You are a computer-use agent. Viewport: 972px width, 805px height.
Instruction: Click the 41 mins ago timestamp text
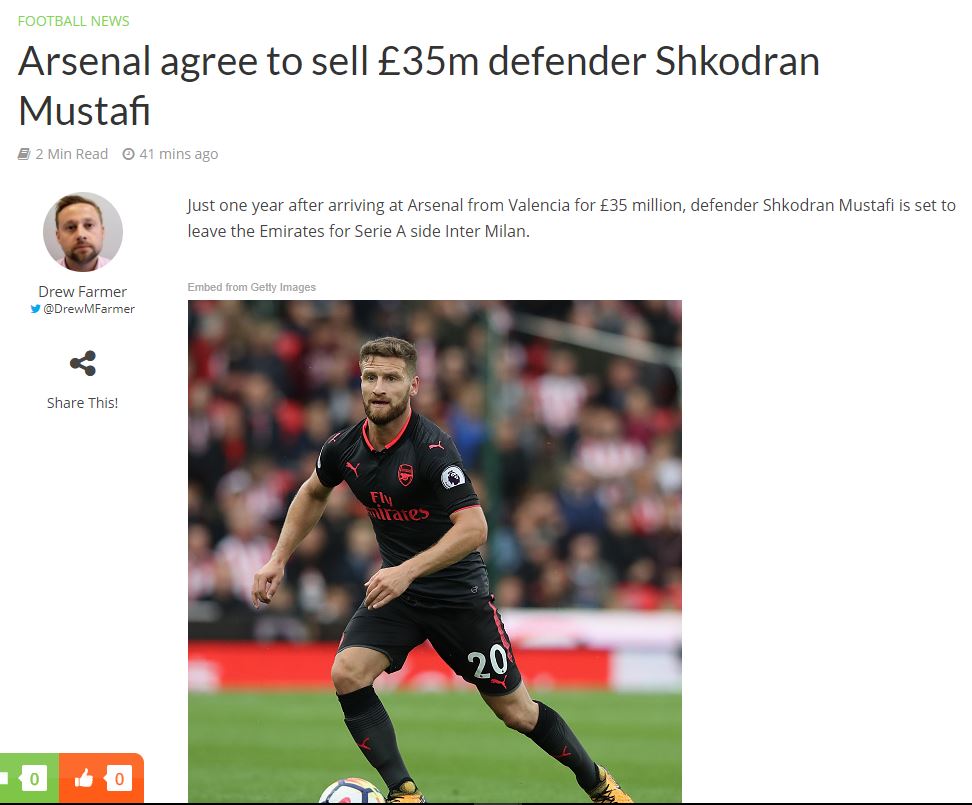click(179, 154)
